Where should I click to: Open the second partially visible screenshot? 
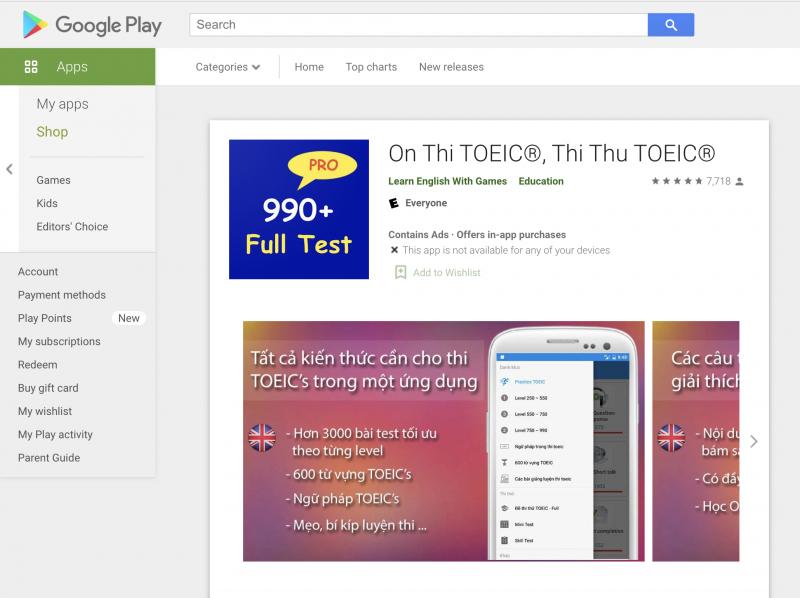(696, 441)
